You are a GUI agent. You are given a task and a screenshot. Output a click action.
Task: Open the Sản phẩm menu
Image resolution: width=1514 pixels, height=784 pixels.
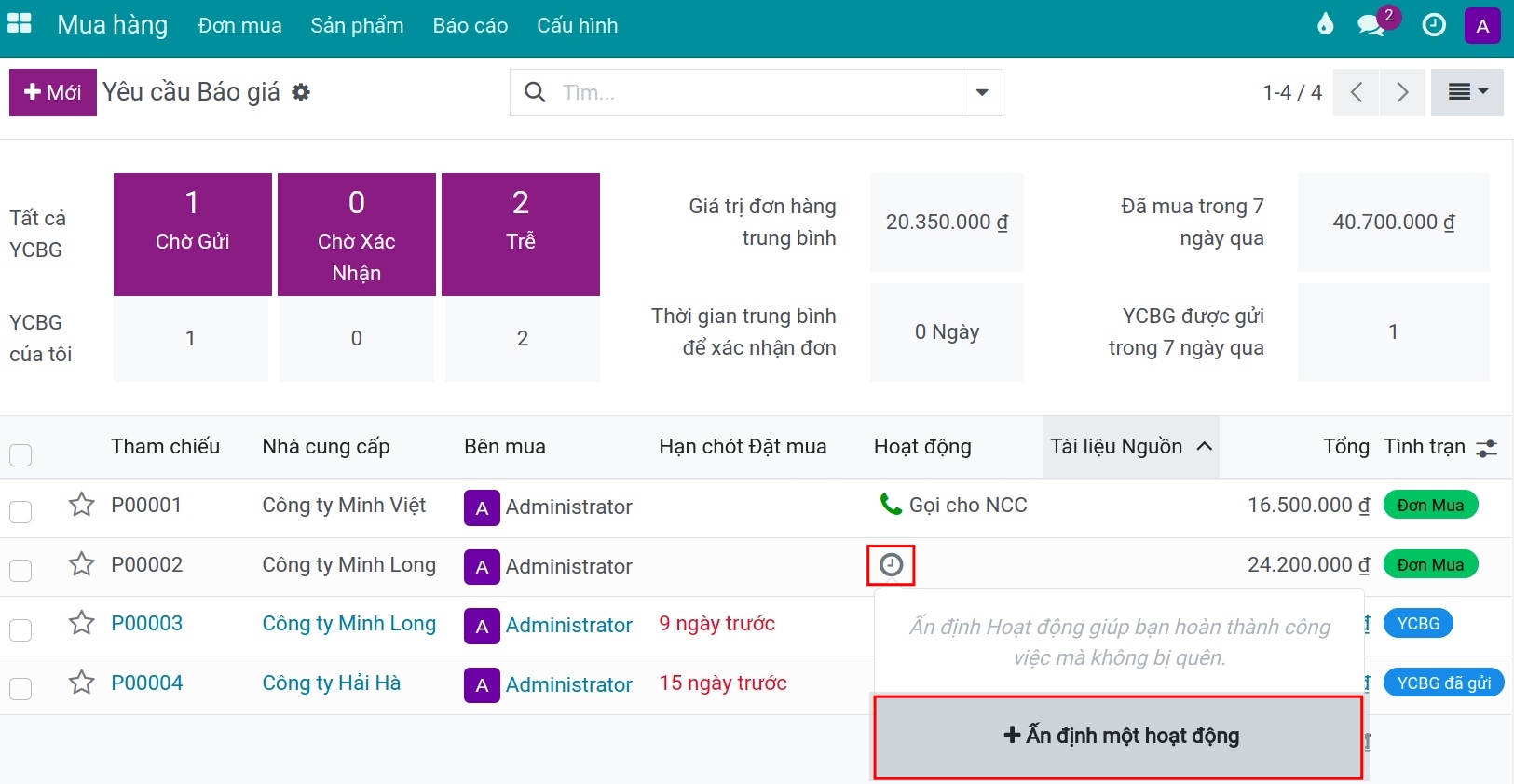click(x=357, y=26)
